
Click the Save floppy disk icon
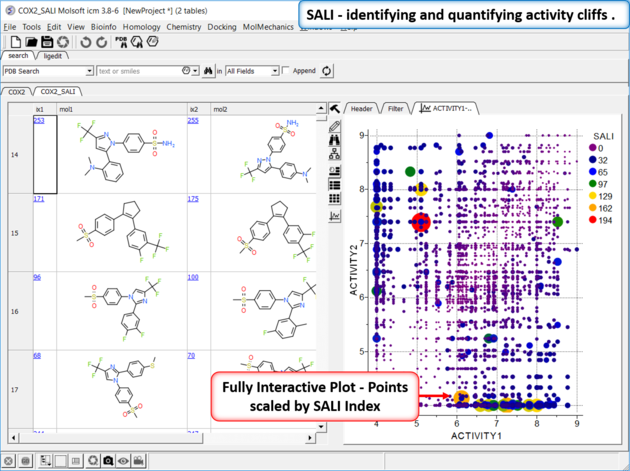pos(46,41)
